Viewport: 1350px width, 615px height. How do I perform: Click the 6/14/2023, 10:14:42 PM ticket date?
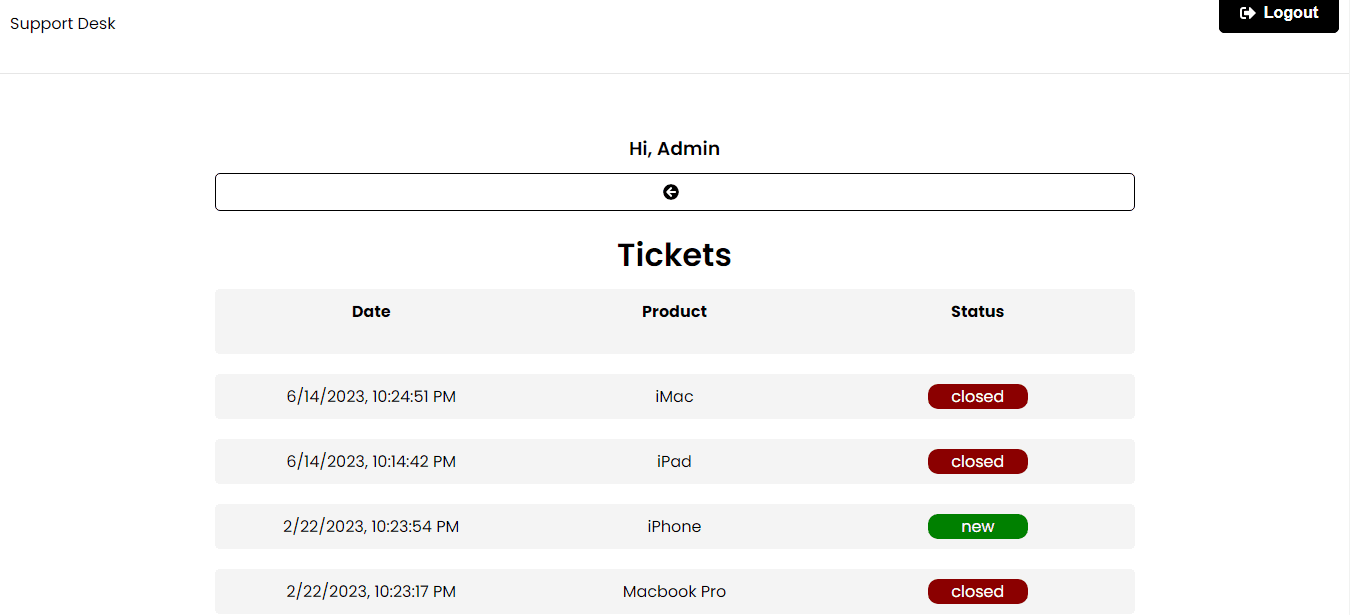coord(371,462)
